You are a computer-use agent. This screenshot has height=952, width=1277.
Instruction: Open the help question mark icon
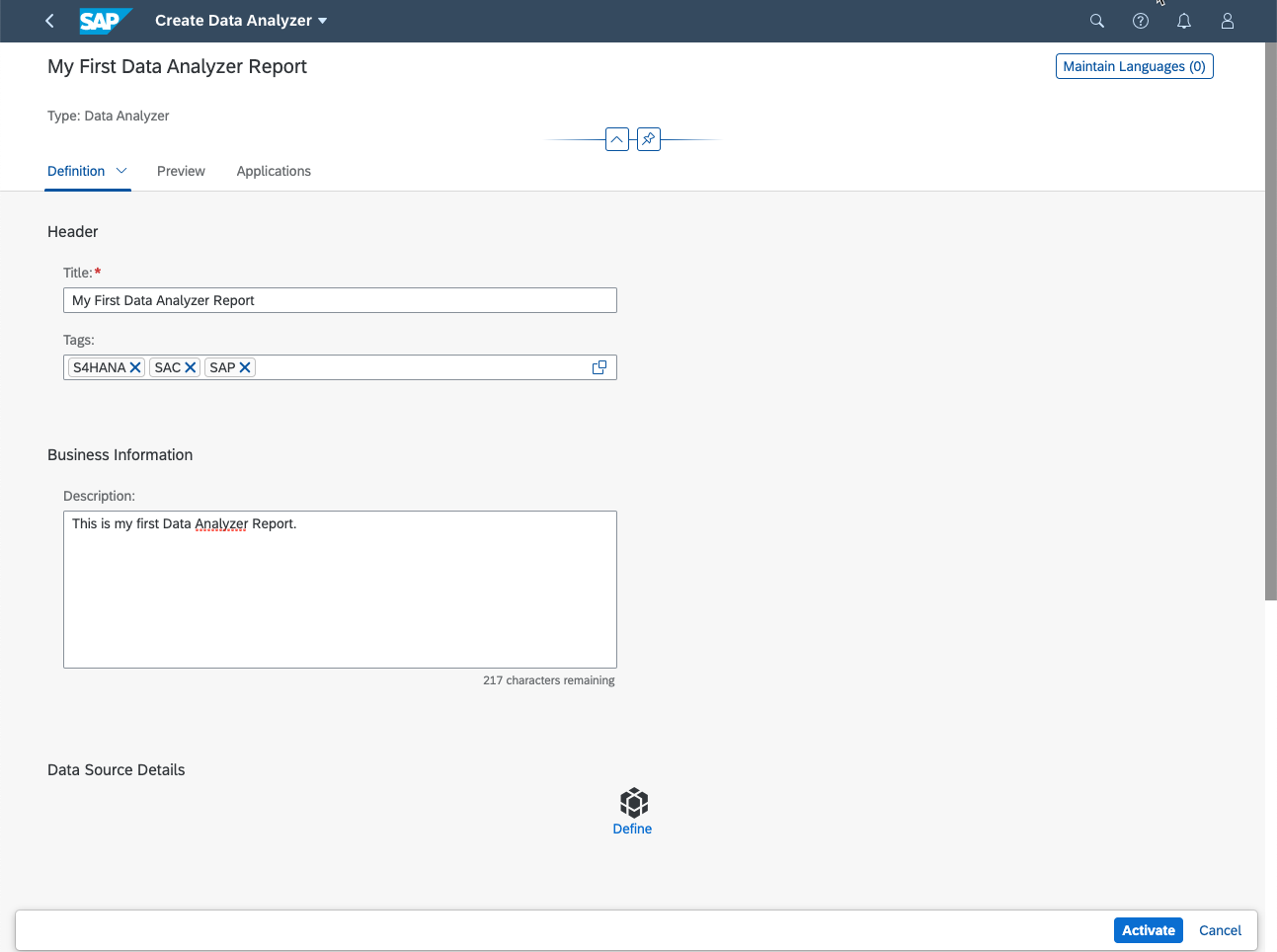(x=1140, y=21)
